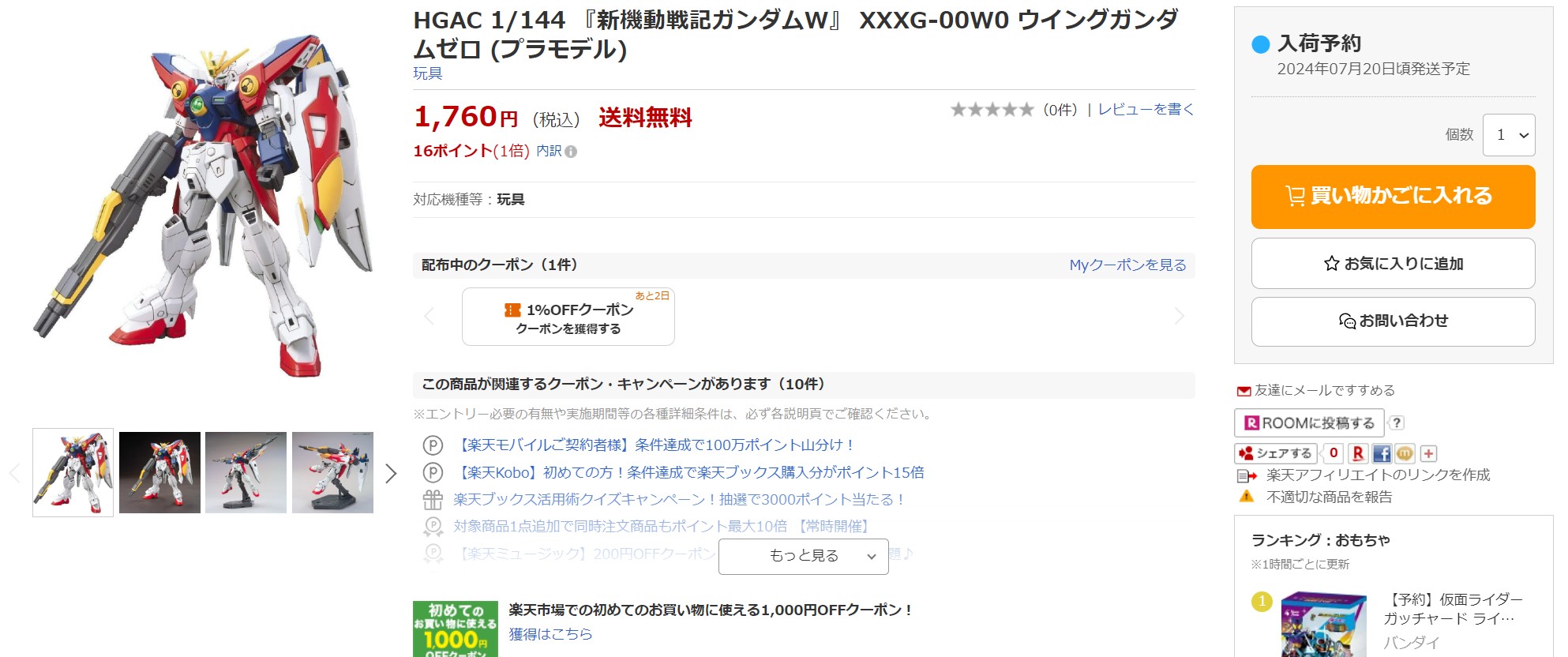The image size is (1568, 657).
Task: Share the product on Facebook
Action: 1382,453
